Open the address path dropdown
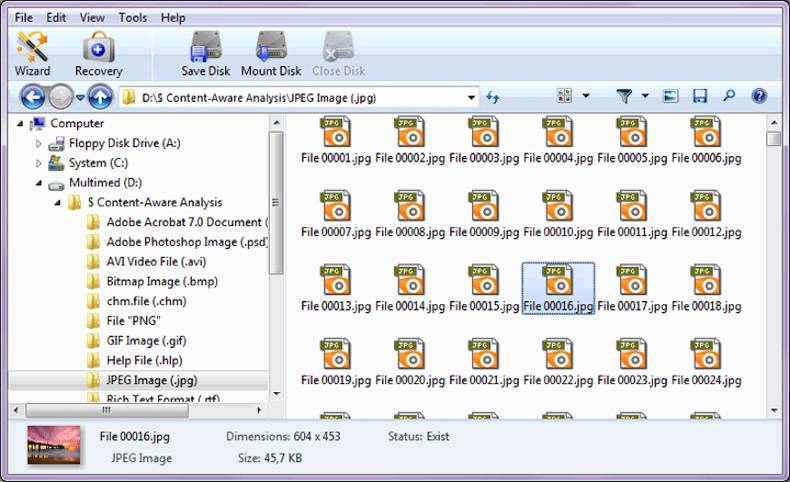Screen dimensions: 790x482 coord(472,97)
